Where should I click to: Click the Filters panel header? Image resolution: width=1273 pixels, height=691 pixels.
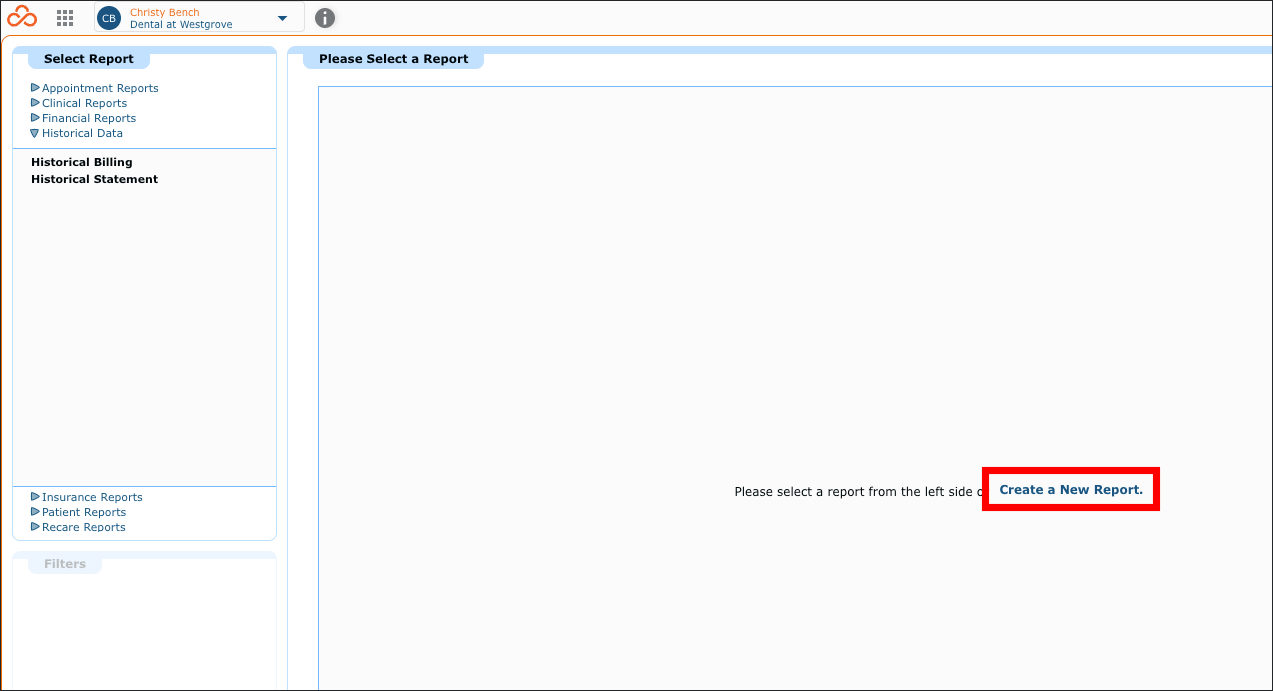tap(65, 564)
